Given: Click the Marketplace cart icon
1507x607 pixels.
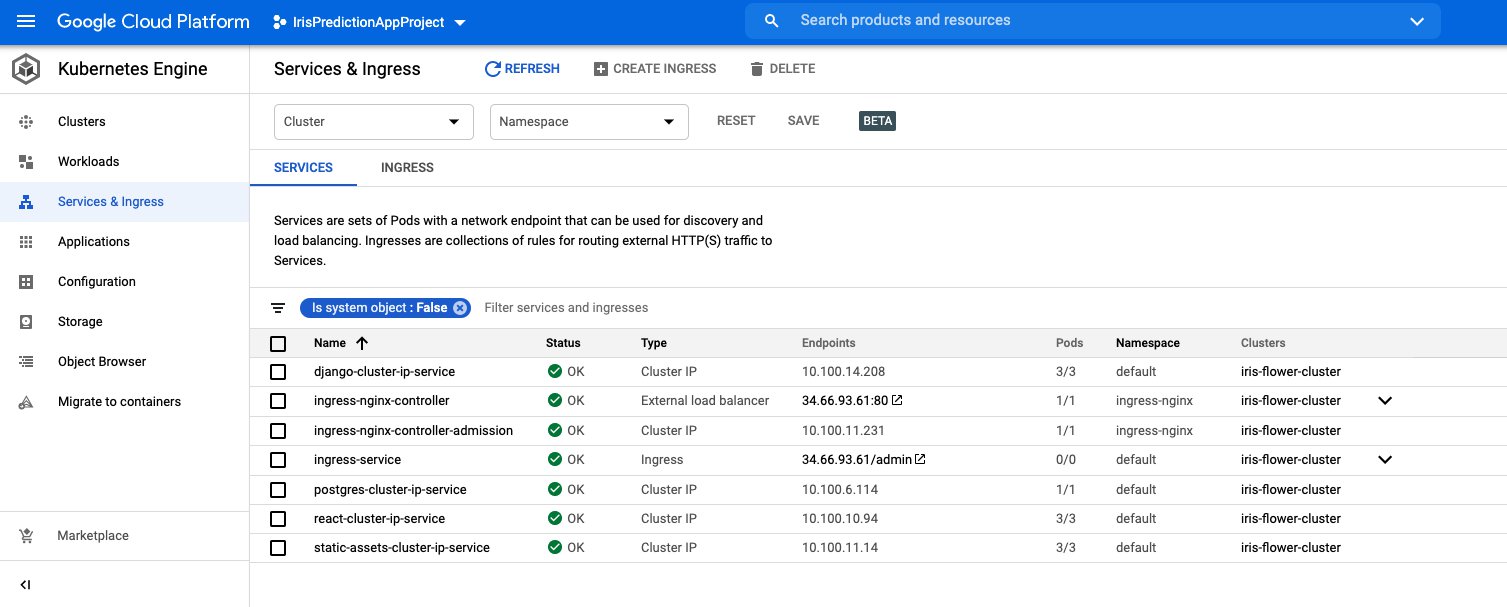Looking at the screenshot, I should [26, 536].
